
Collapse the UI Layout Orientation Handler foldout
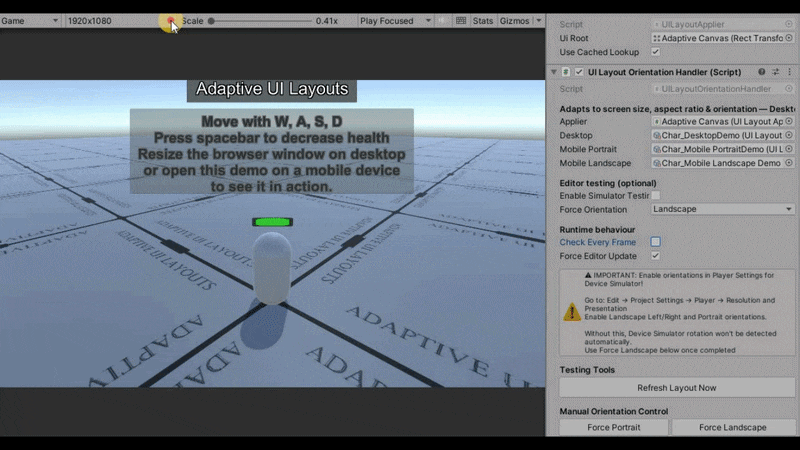pyautogui.click(x=554, y=72)
